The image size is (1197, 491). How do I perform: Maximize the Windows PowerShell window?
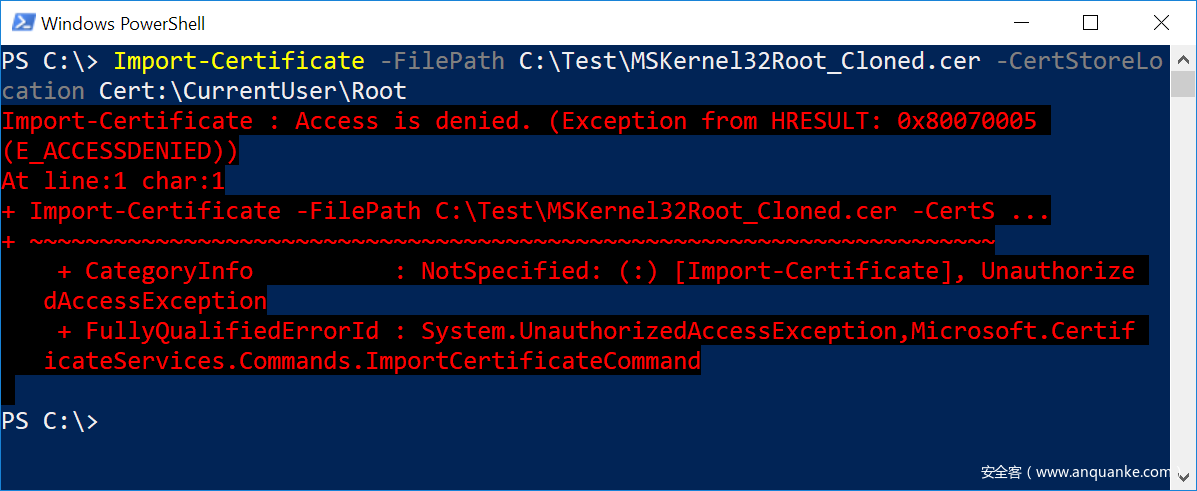[x=1090, y=22]
